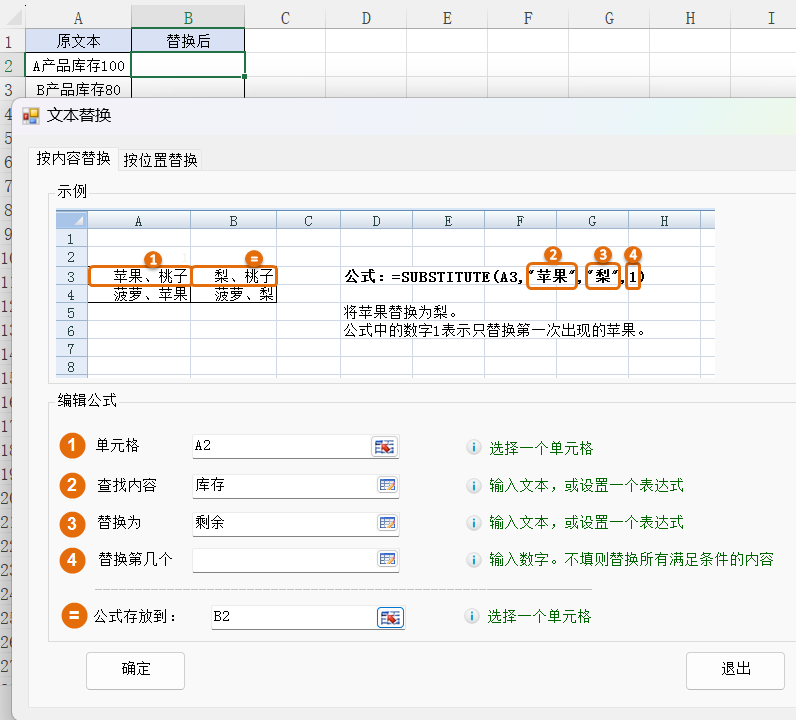Viewport: 796px width, 720px height.
Task: Click expression icon in 替换第几个 row
Action: (386, 560)
